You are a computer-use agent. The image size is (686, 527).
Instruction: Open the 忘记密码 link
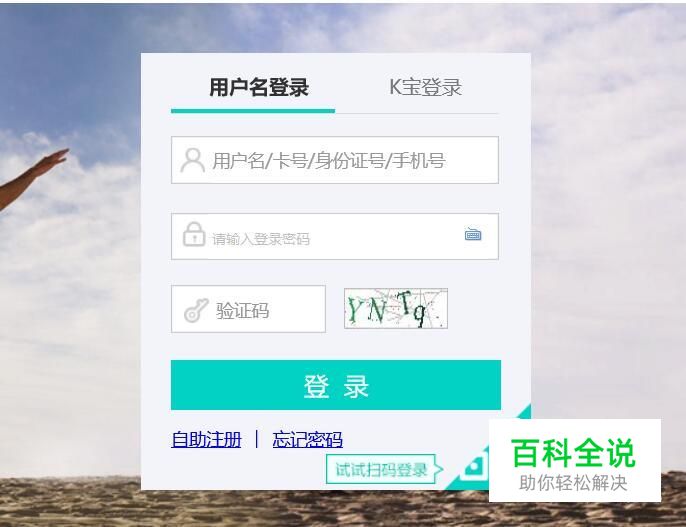pyautogui.click(x=307, y=440)
